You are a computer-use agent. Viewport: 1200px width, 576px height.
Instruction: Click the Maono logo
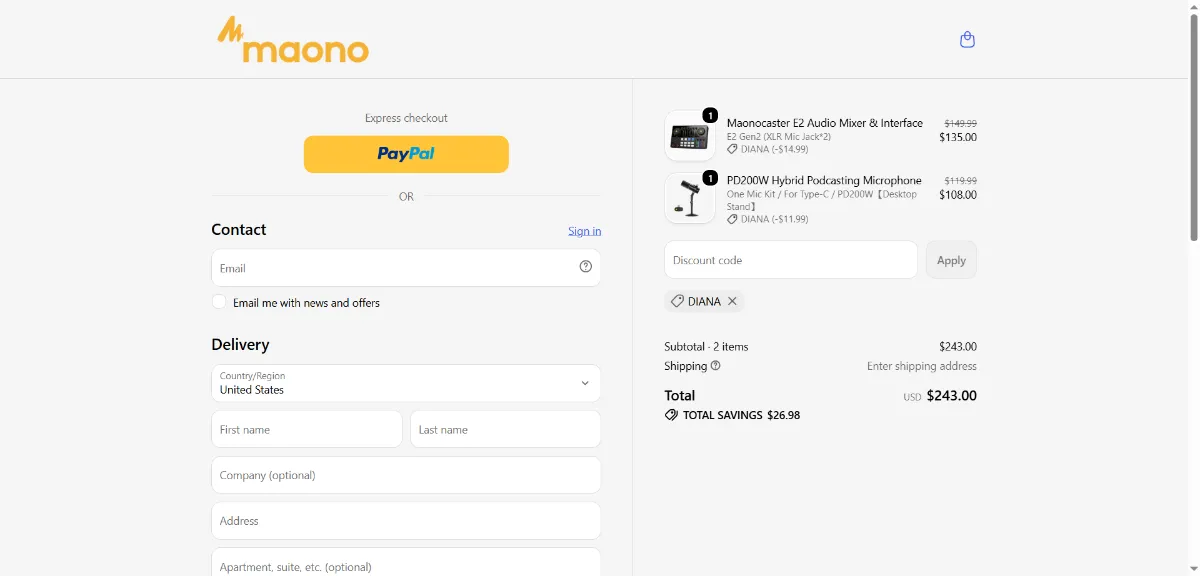pyautogui.click(x=293, y=40)
